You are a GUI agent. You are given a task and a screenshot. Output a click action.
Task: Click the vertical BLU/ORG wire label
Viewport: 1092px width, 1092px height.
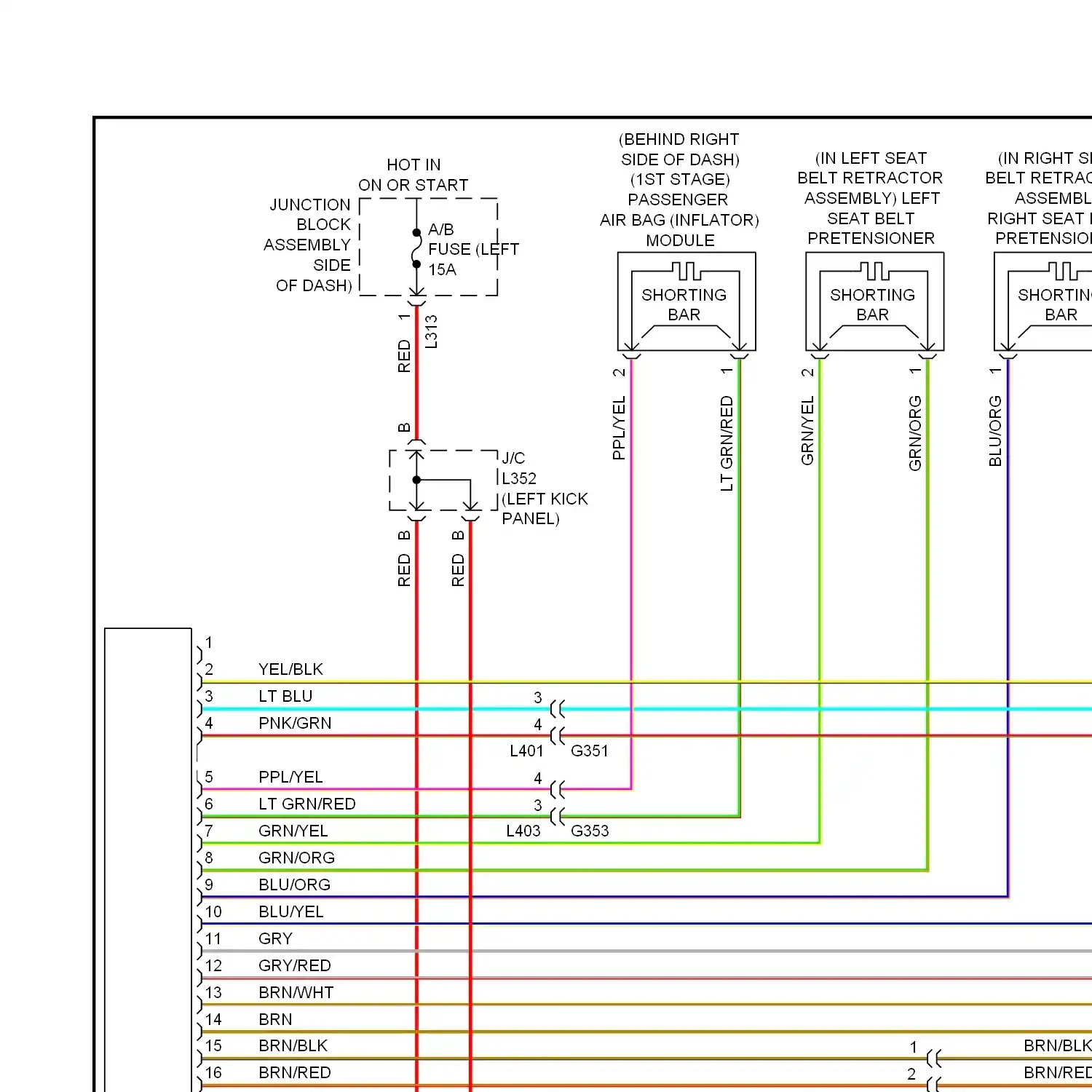pos(995,431)
